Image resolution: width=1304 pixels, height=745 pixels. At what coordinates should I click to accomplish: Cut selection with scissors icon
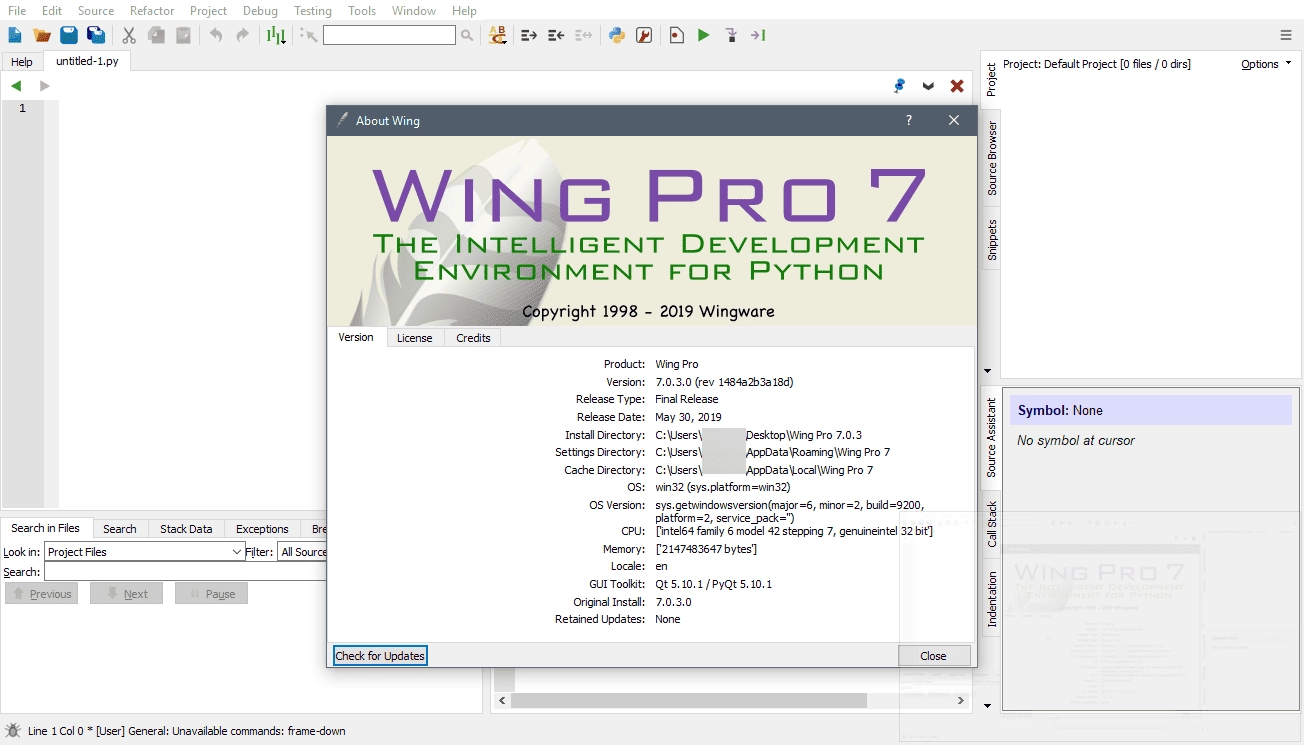[x=129, y=35]
